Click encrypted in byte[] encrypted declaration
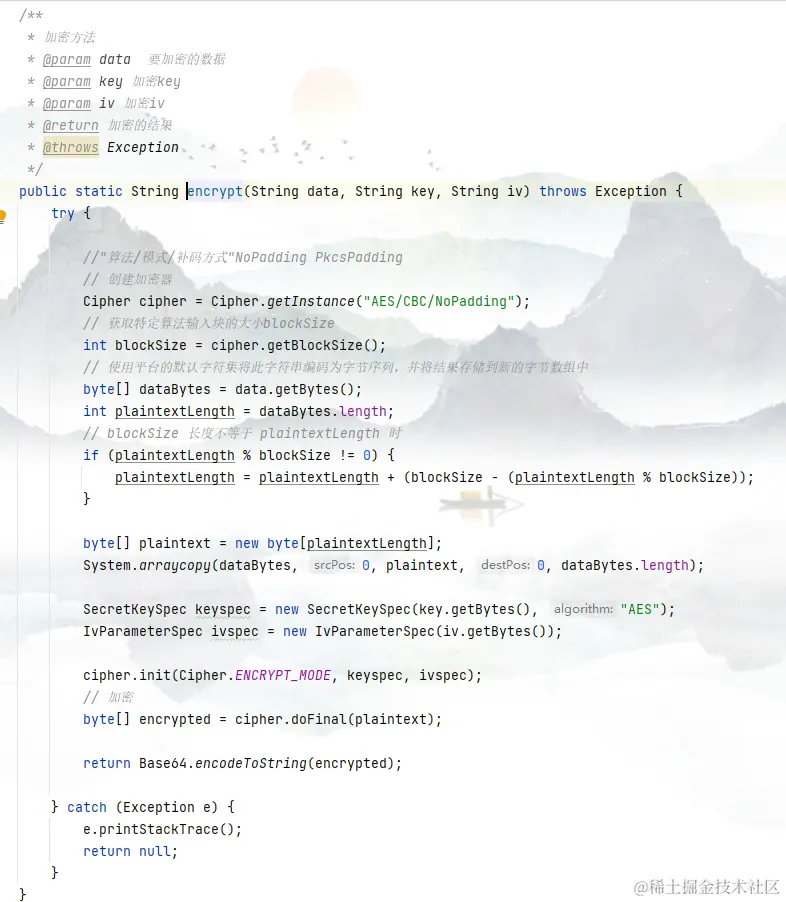The width and height of the screenshot is (786, 902). tap(175, 720)
